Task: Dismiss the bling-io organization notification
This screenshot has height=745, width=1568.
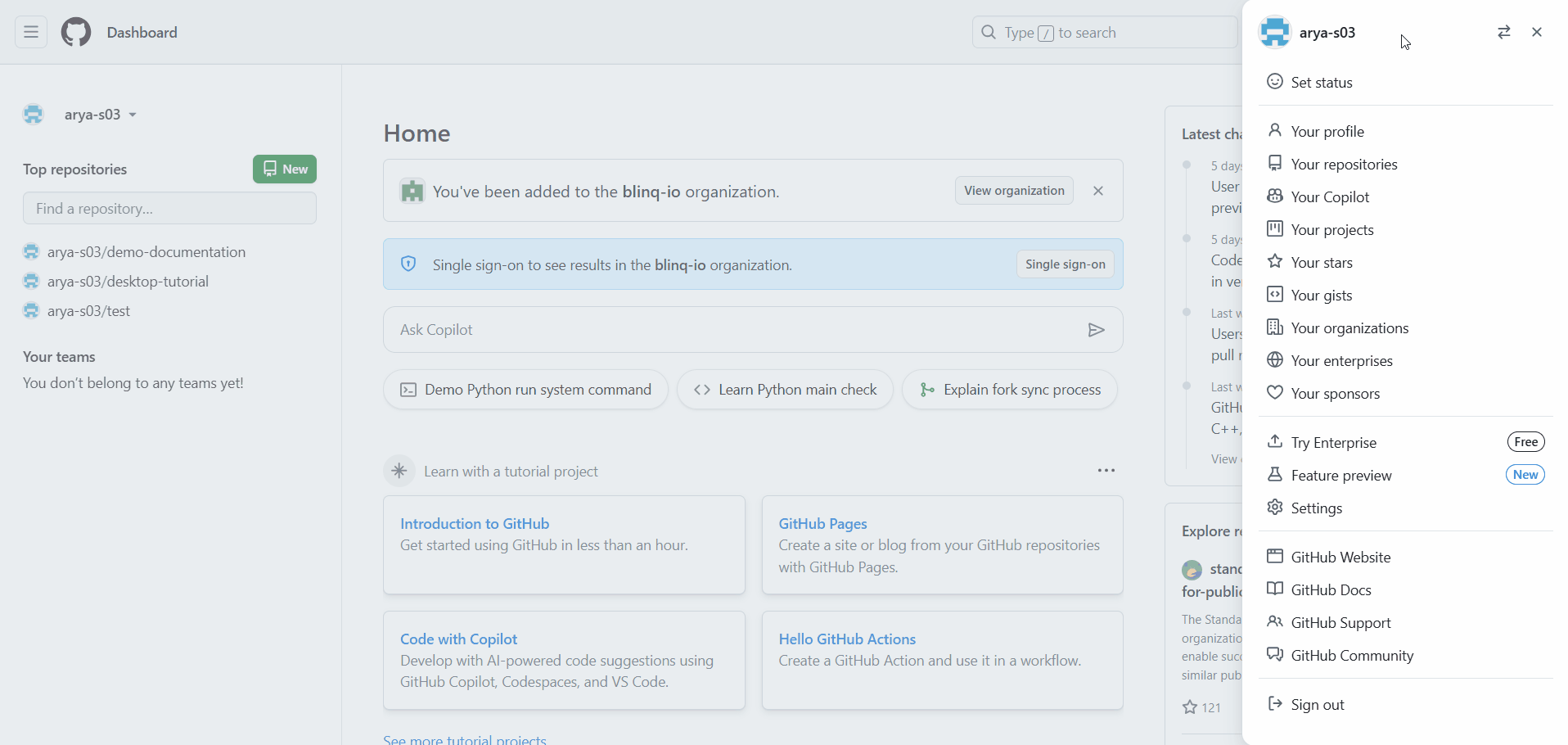Action: tap(1098, 190)
